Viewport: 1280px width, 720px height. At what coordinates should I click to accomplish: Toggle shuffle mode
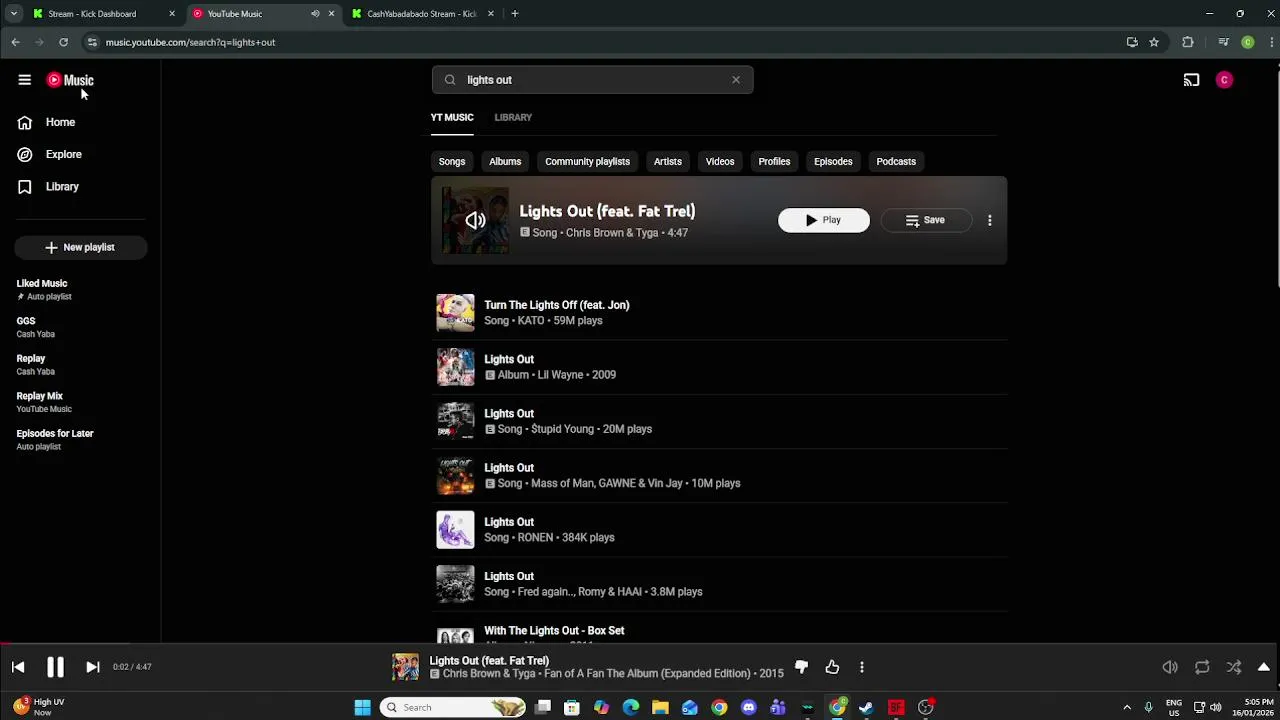pos(1234,667)
